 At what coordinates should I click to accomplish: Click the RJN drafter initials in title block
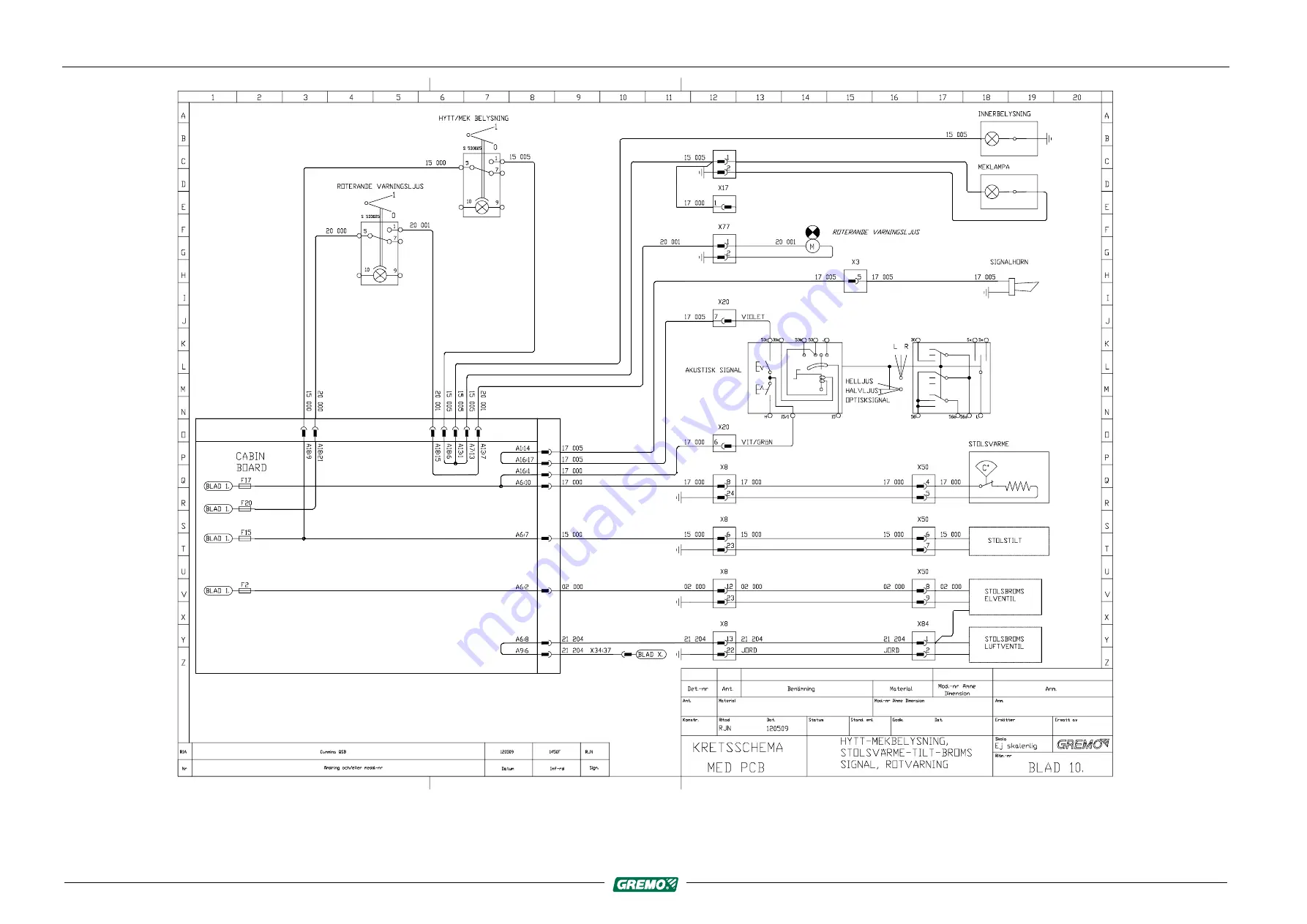click(724, 729)
